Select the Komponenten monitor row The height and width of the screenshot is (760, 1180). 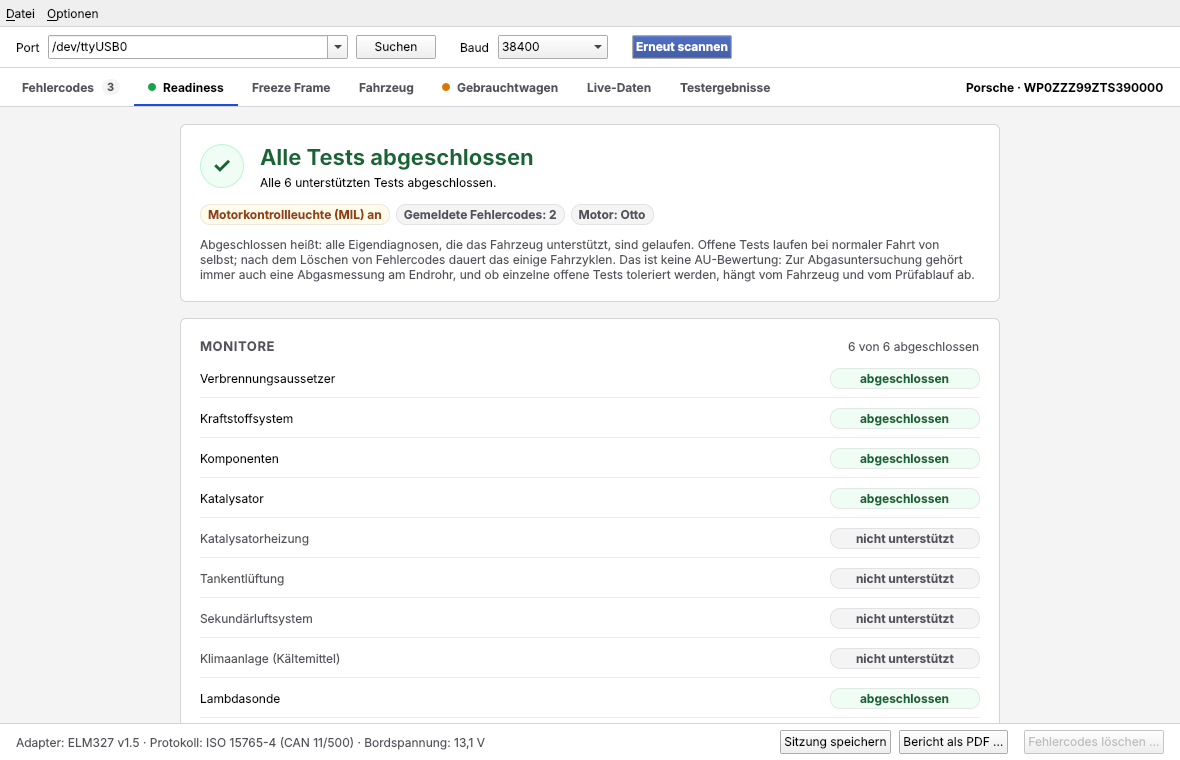[590, 458]
